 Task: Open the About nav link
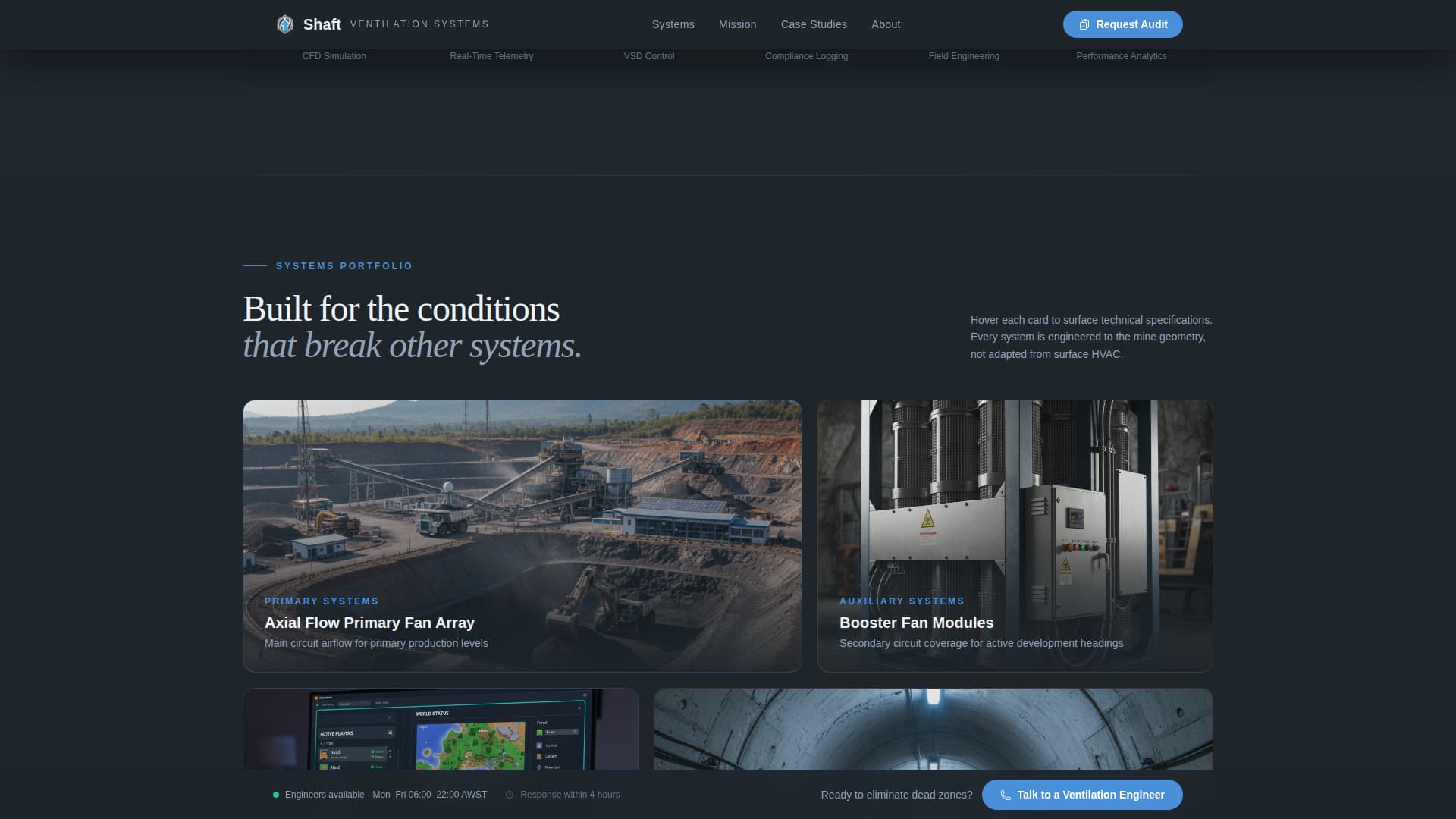tap(886, 24)
